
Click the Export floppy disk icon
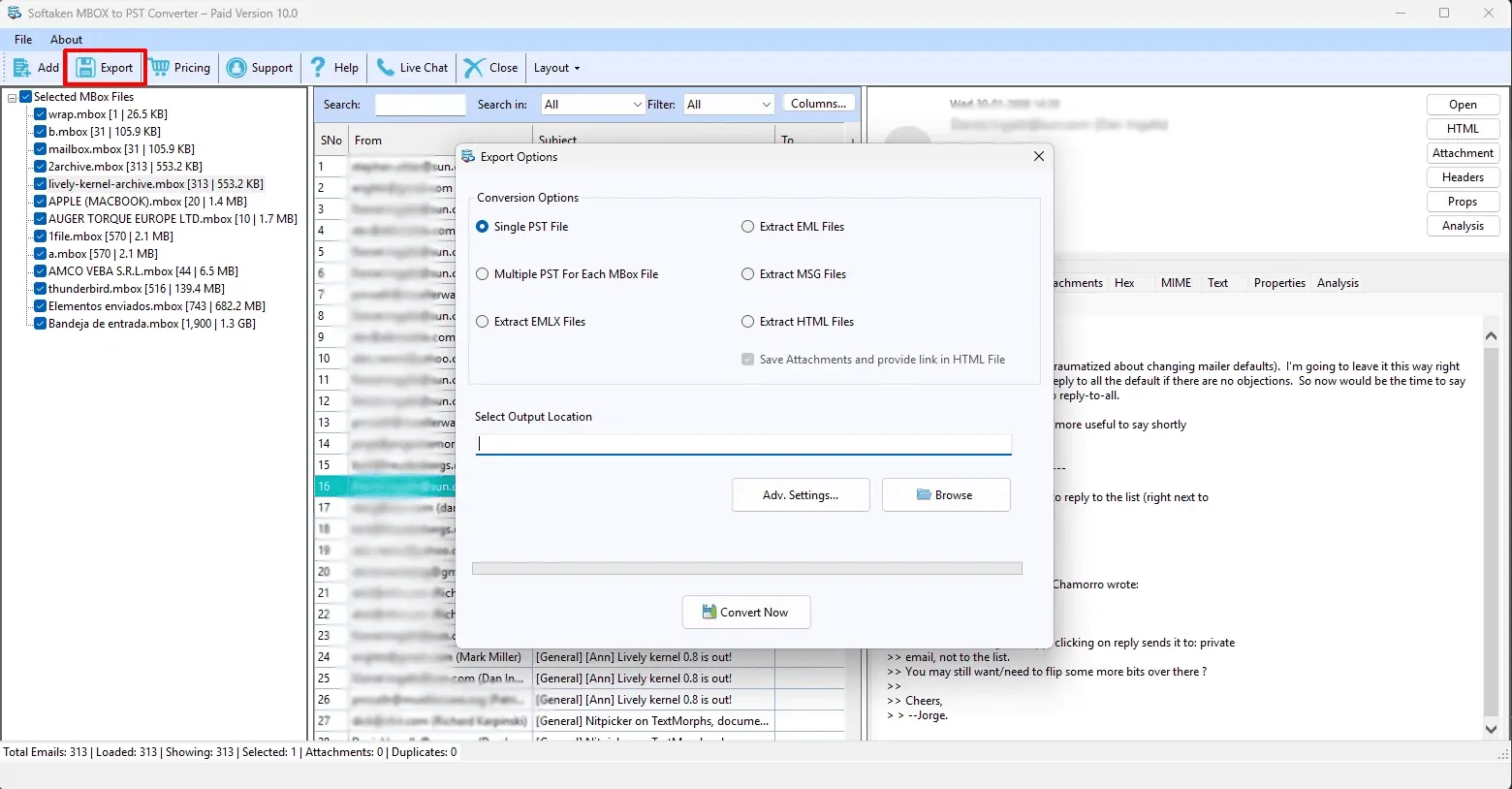[85, 68]
